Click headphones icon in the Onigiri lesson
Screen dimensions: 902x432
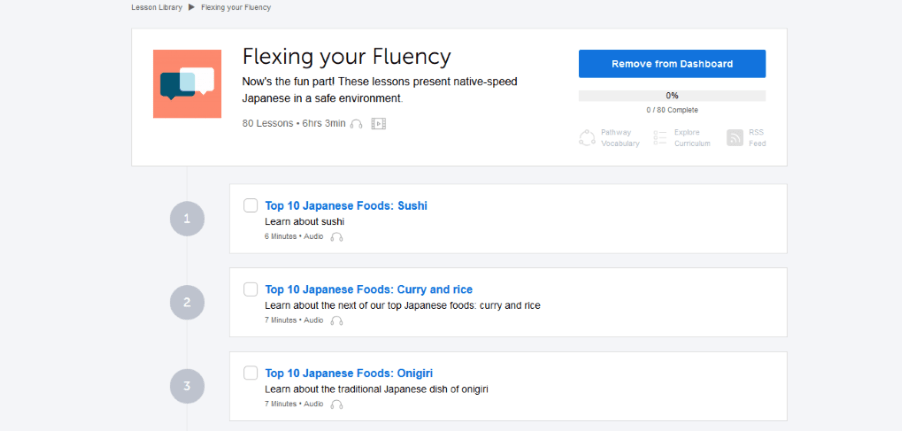coord(337,404)
